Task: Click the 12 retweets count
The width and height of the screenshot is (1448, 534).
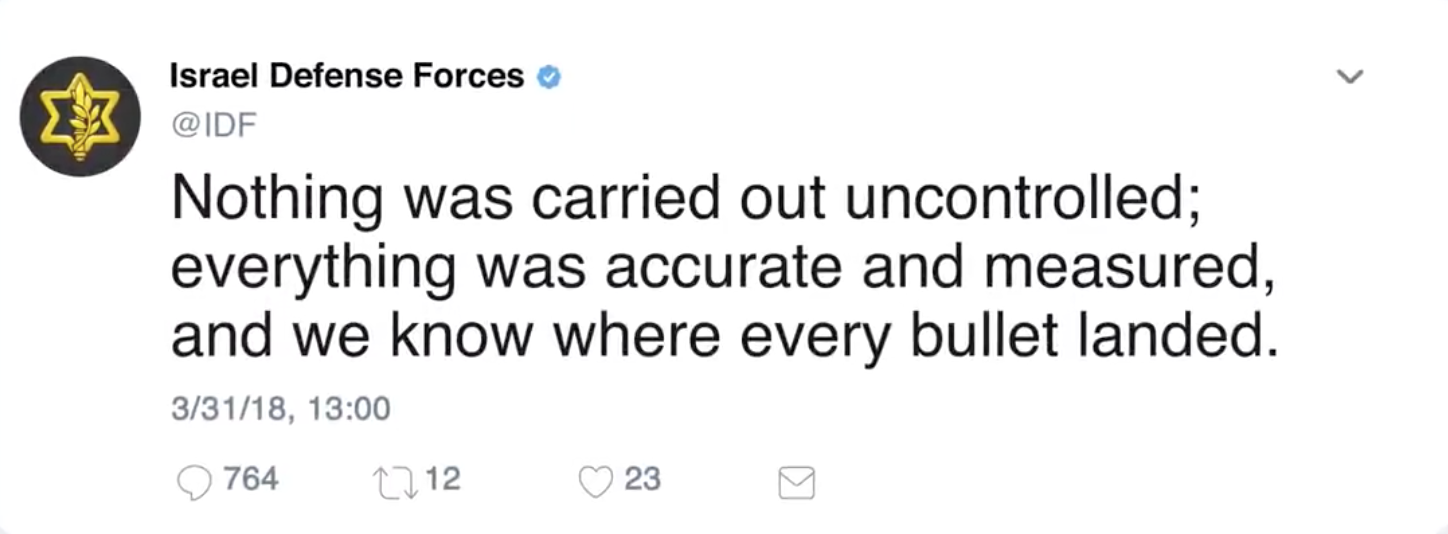Action: pyautogui.click(x=442, y=480)
